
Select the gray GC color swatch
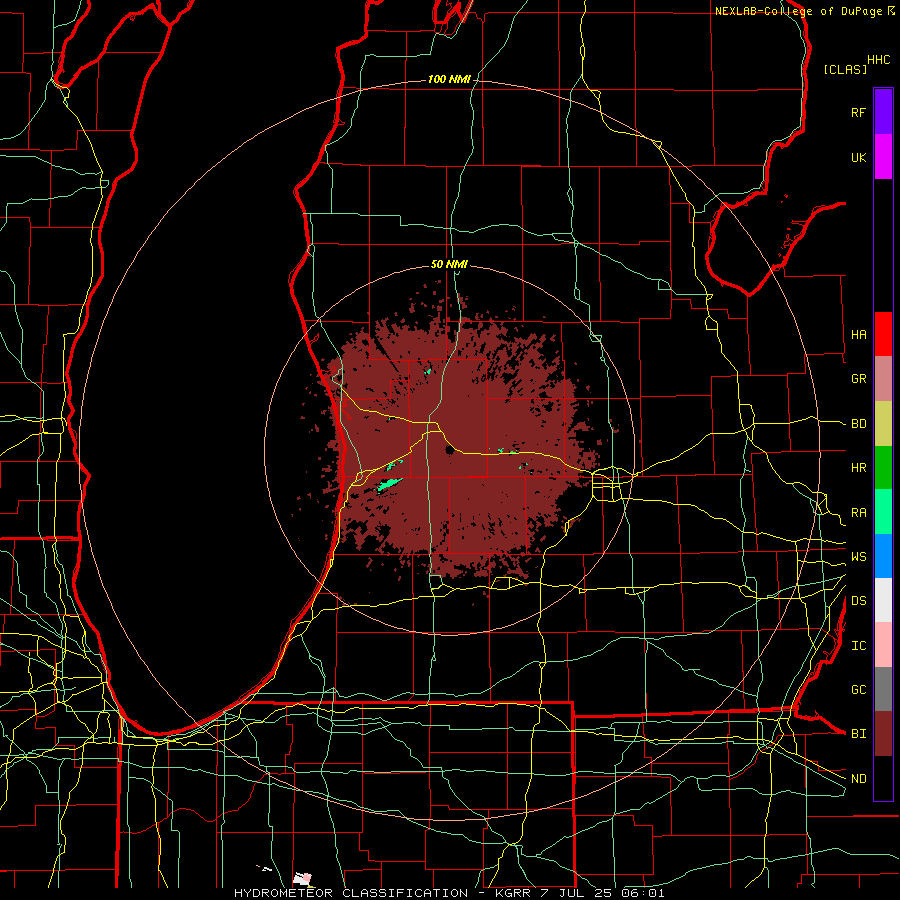[883, 689]
